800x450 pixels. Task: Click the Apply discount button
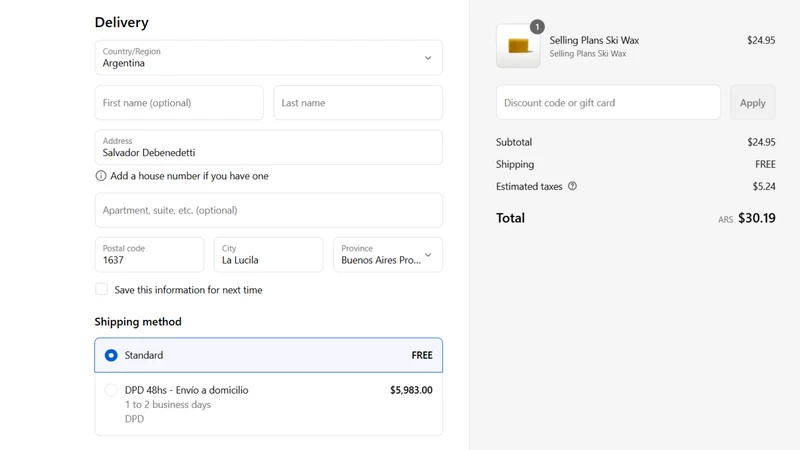(753, 103)
